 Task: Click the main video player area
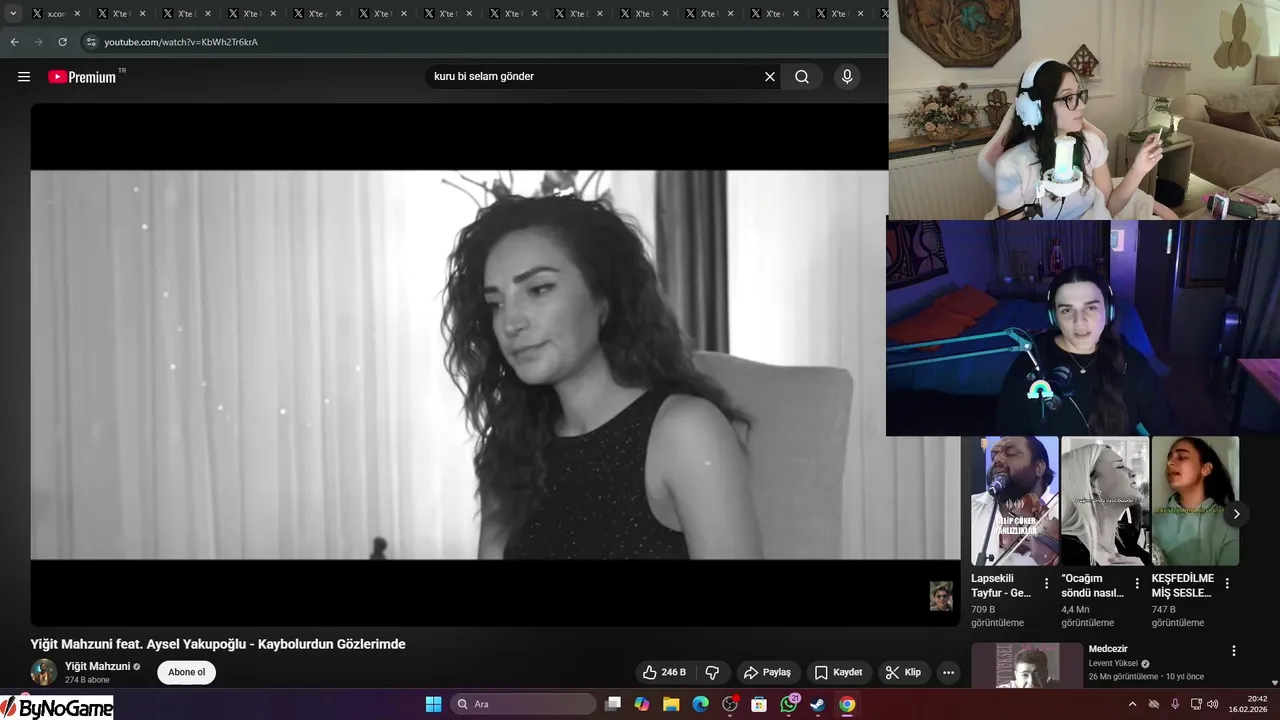pos(495,365)
